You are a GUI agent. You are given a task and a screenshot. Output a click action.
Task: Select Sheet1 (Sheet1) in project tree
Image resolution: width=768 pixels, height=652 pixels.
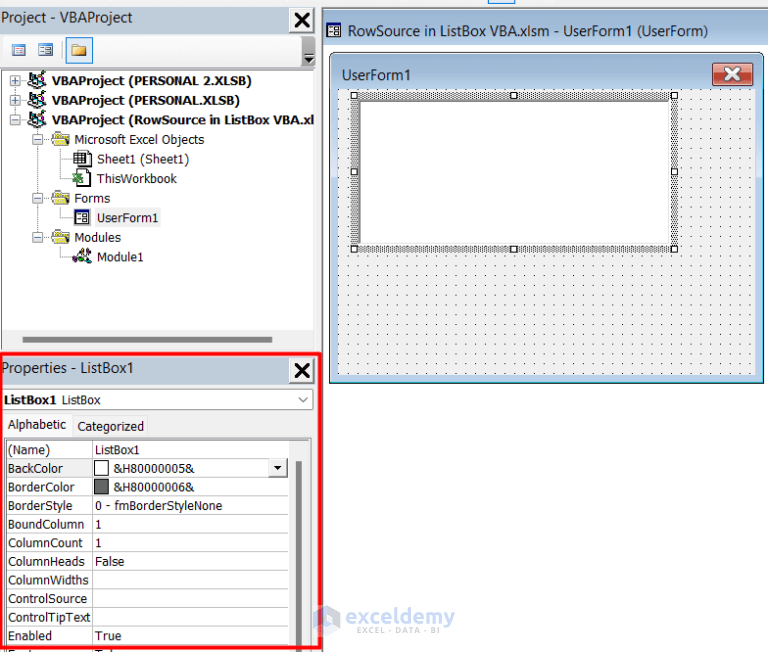(x=143, y=159)
